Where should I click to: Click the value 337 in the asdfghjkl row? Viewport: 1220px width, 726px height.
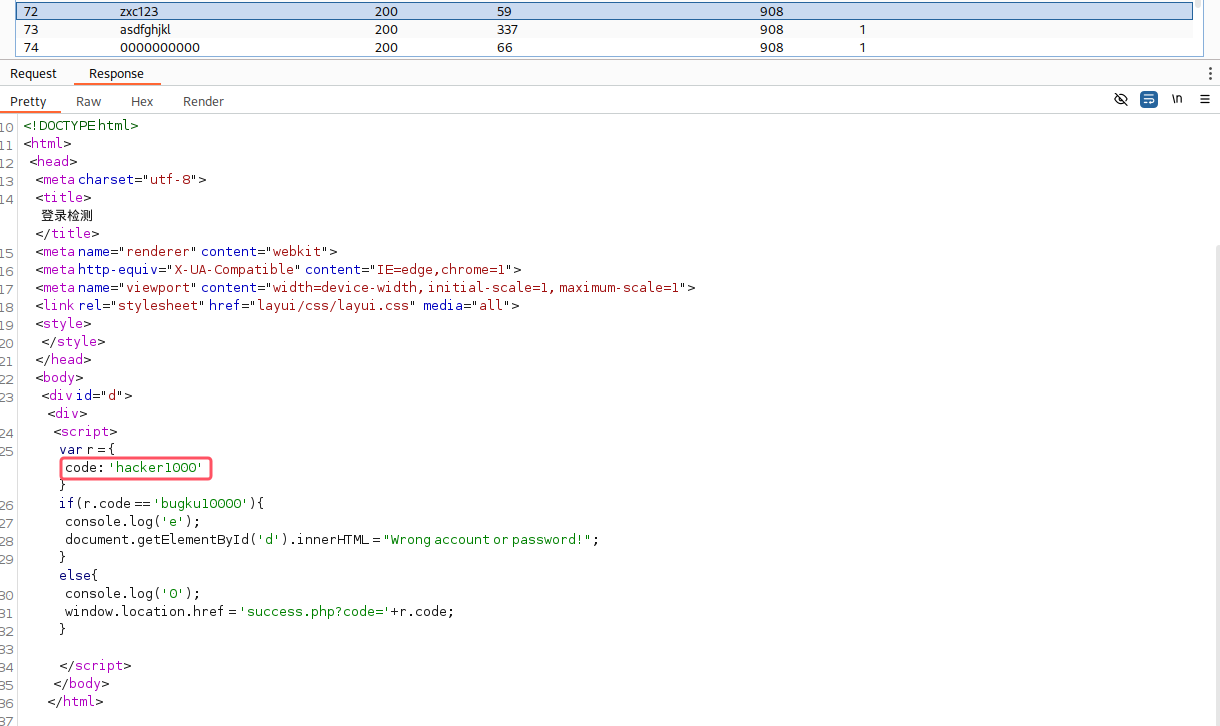507,29
